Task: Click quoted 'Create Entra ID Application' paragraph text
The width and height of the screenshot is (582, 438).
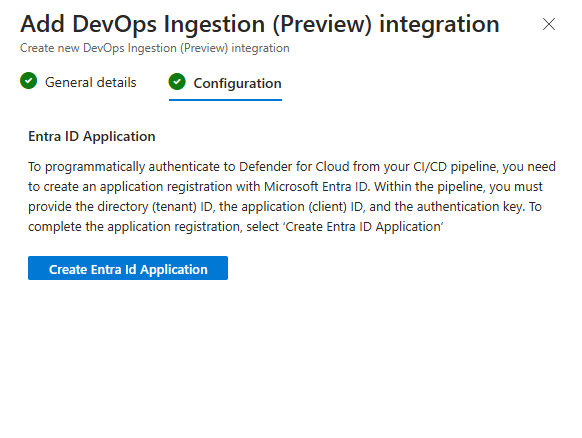Action: coord(364,227)
